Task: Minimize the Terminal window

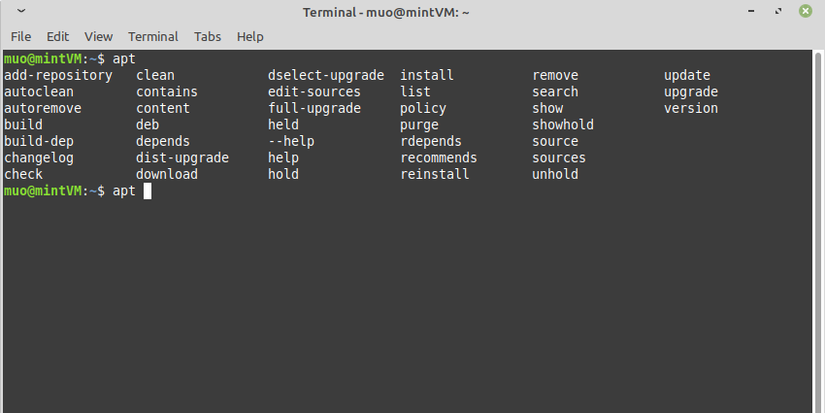Action: coord(753,12)
